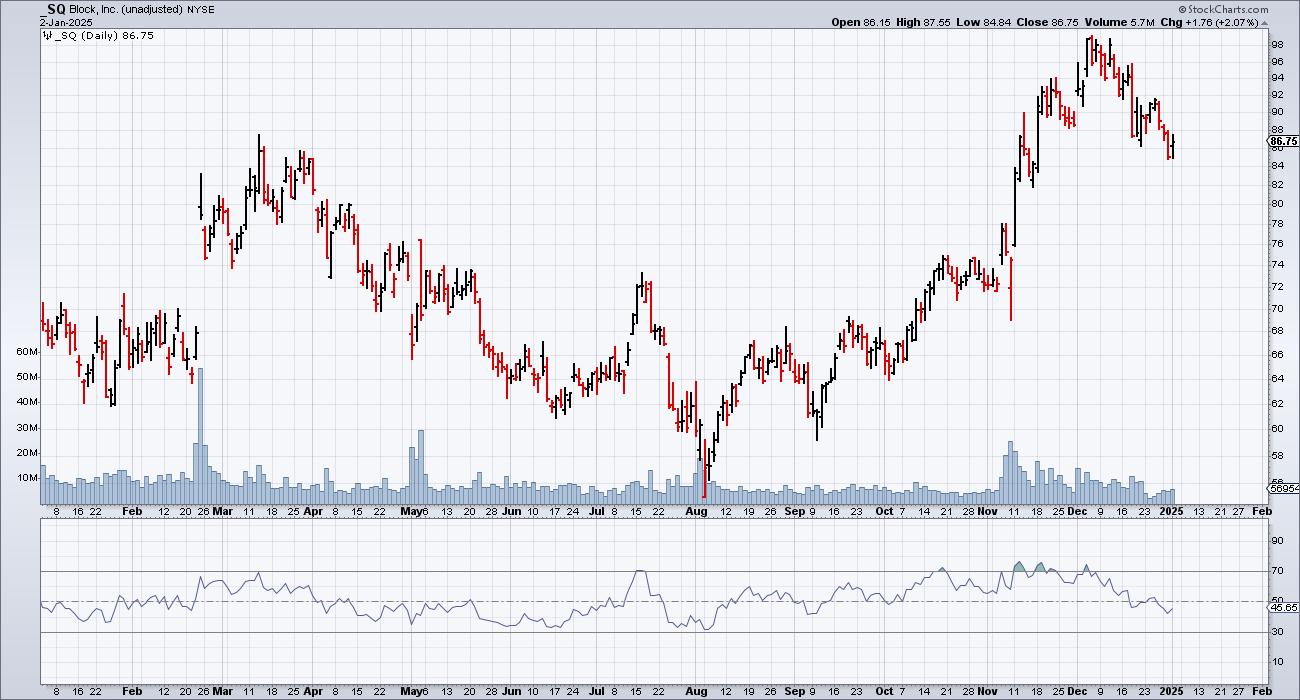Click the '64' price axis label
The image size is (1300, 700).
pyautogui.click(x=1277, y=378)
